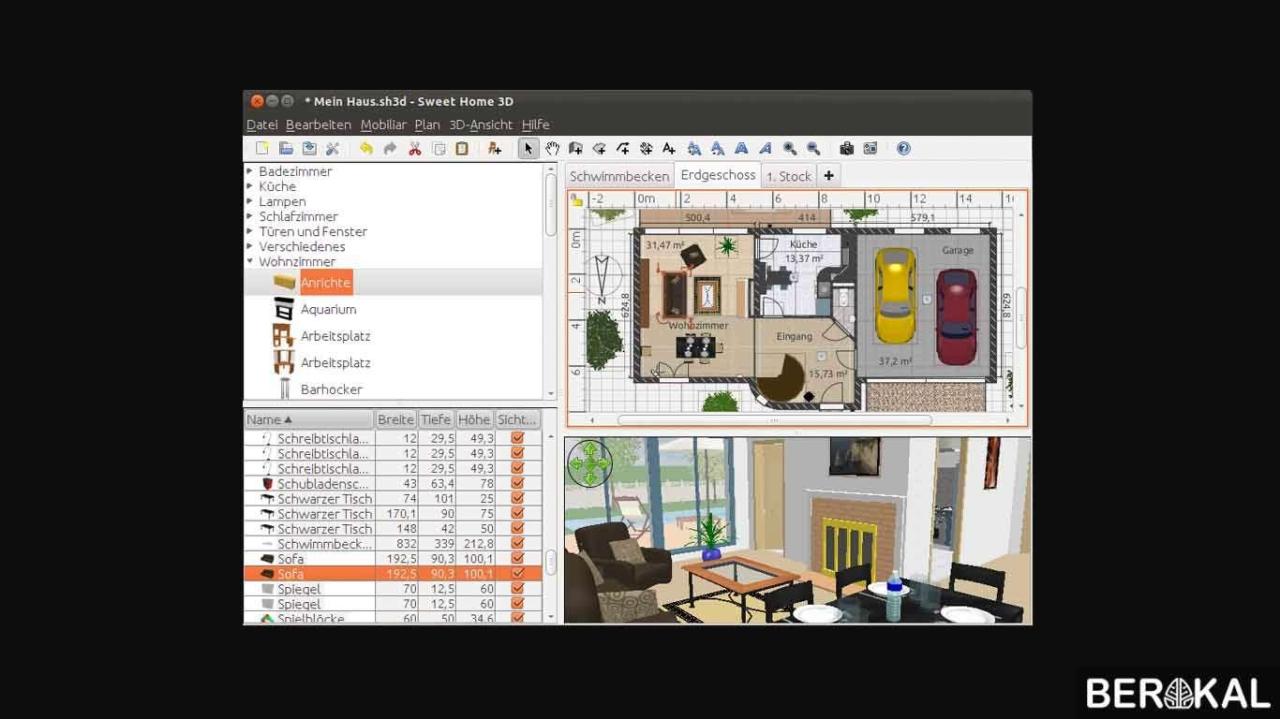Undo the last action with the yellow arrow
Screen dimensions: 1280x719
click(x=368, y=148)
